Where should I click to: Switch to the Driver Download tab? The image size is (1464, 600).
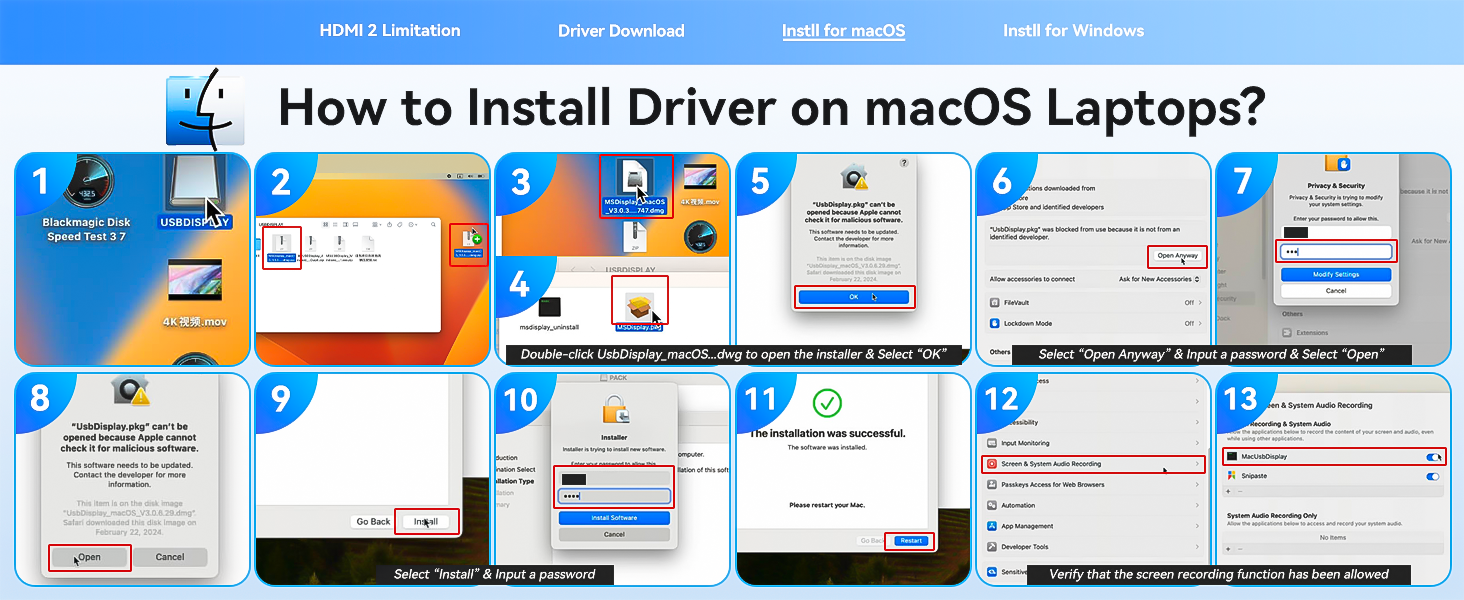pos(621,31)
